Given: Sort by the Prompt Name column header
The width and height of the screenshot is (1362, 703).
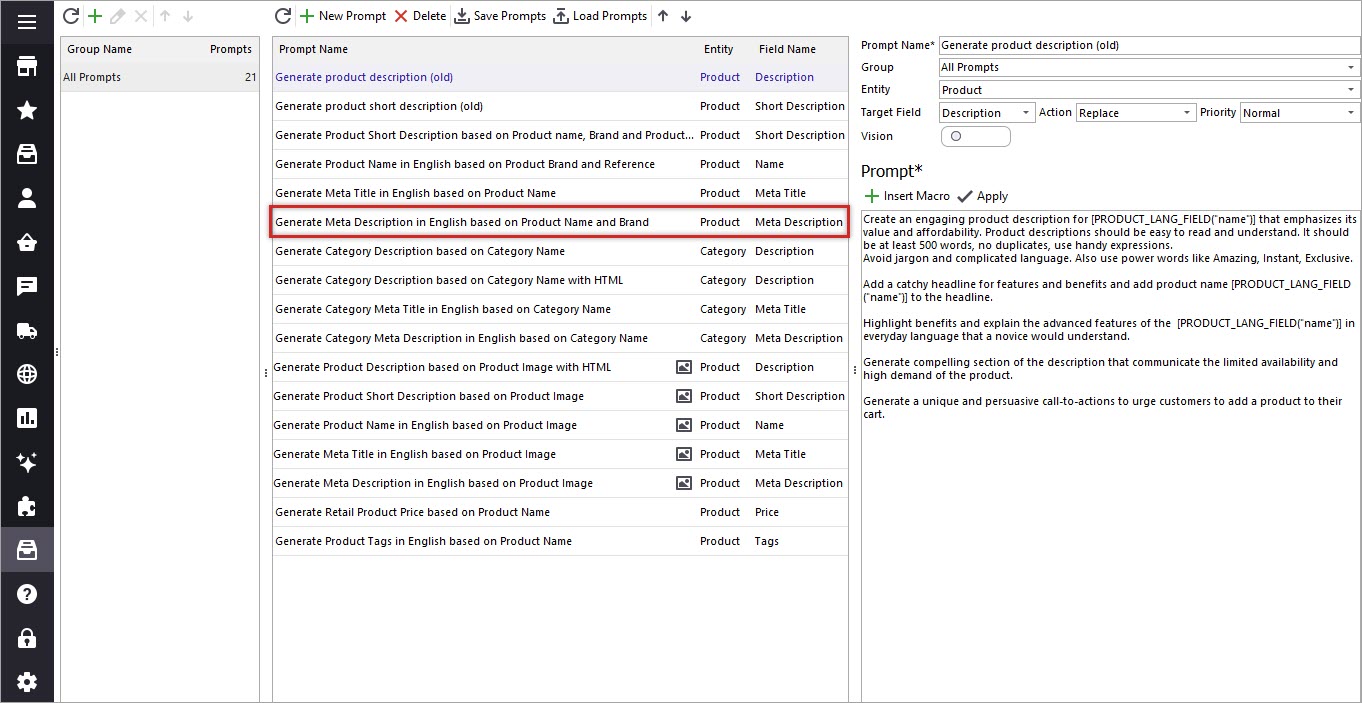Looking at the screenshot, I should coord(313,49).
